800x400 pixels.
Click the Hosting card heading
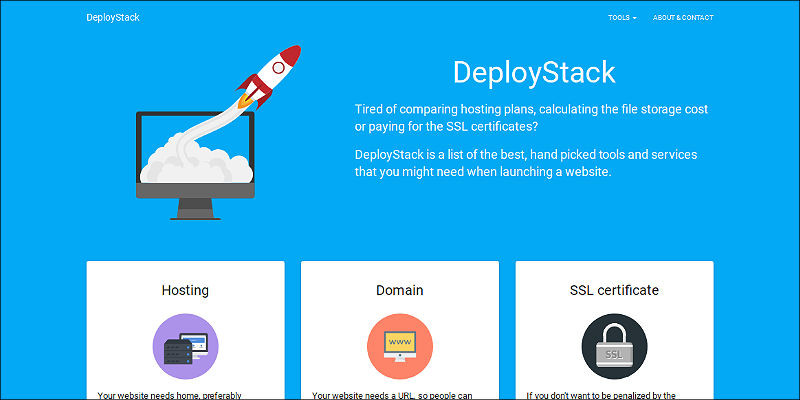[x=185, y=290]
